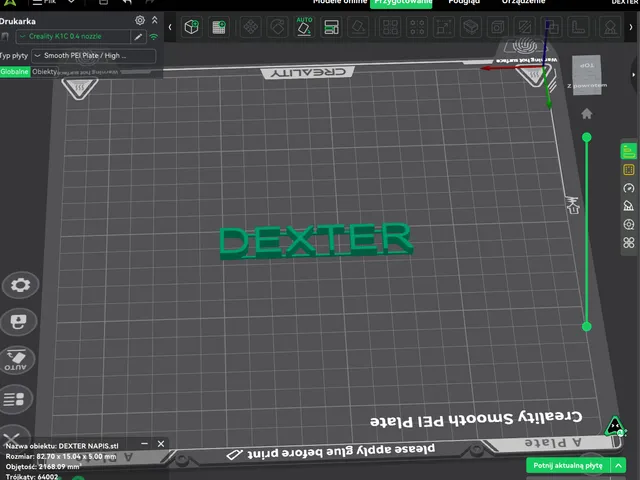Click the target circle icon in right sidebar
Image resolution: width=640 pixels, height=480 pixels.
629,224
